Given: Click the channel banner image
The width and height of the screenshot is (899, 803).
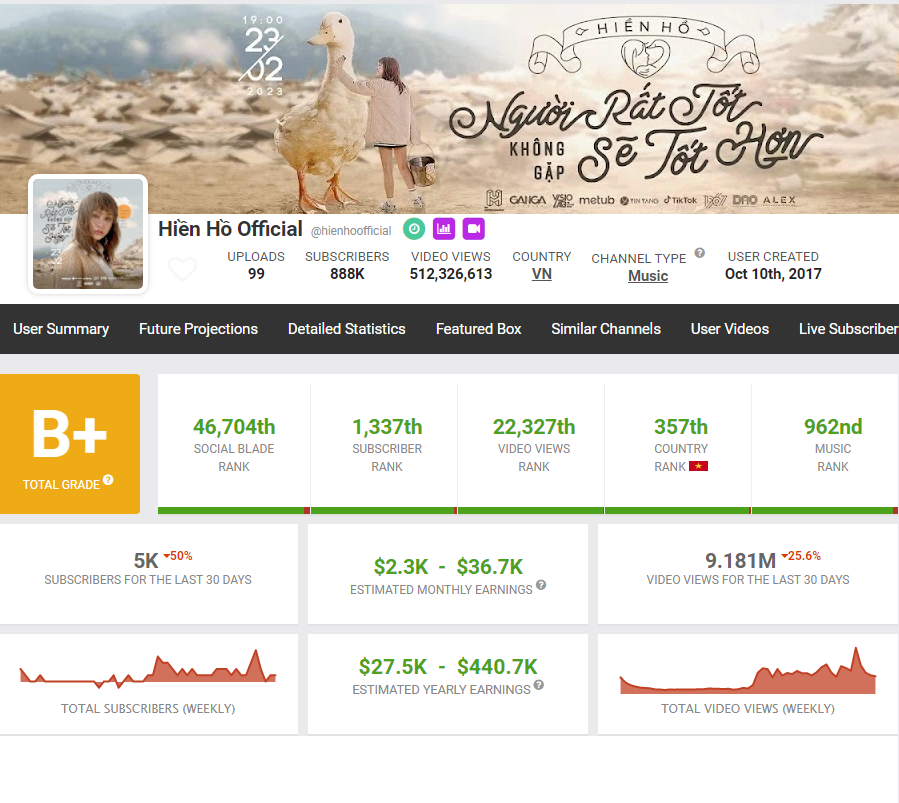Looking at the screenshot, I should (x=450, y=107).
